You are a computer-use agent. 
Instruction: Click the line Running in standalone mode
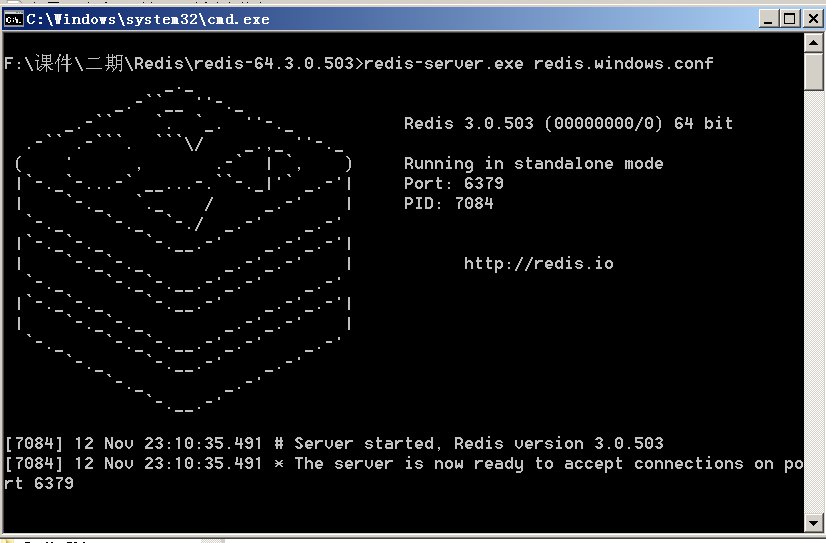click(533, 163)
